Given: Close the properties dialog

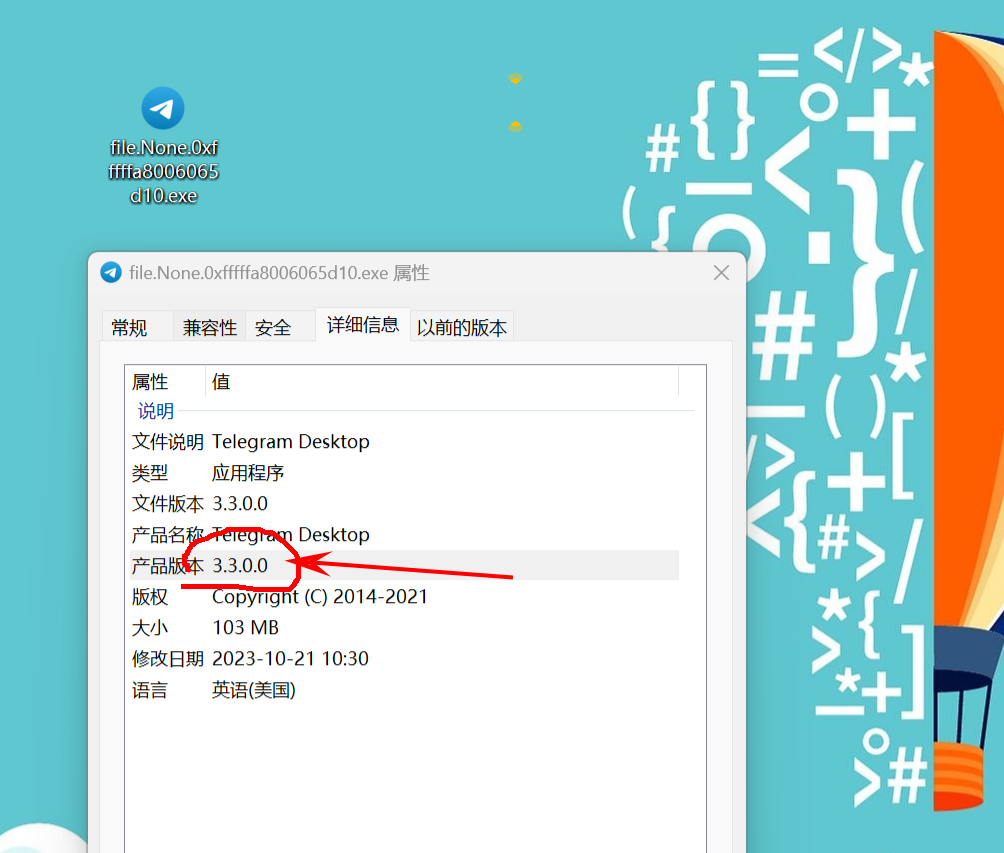Looking at the screenshot, I should point(721,273).
